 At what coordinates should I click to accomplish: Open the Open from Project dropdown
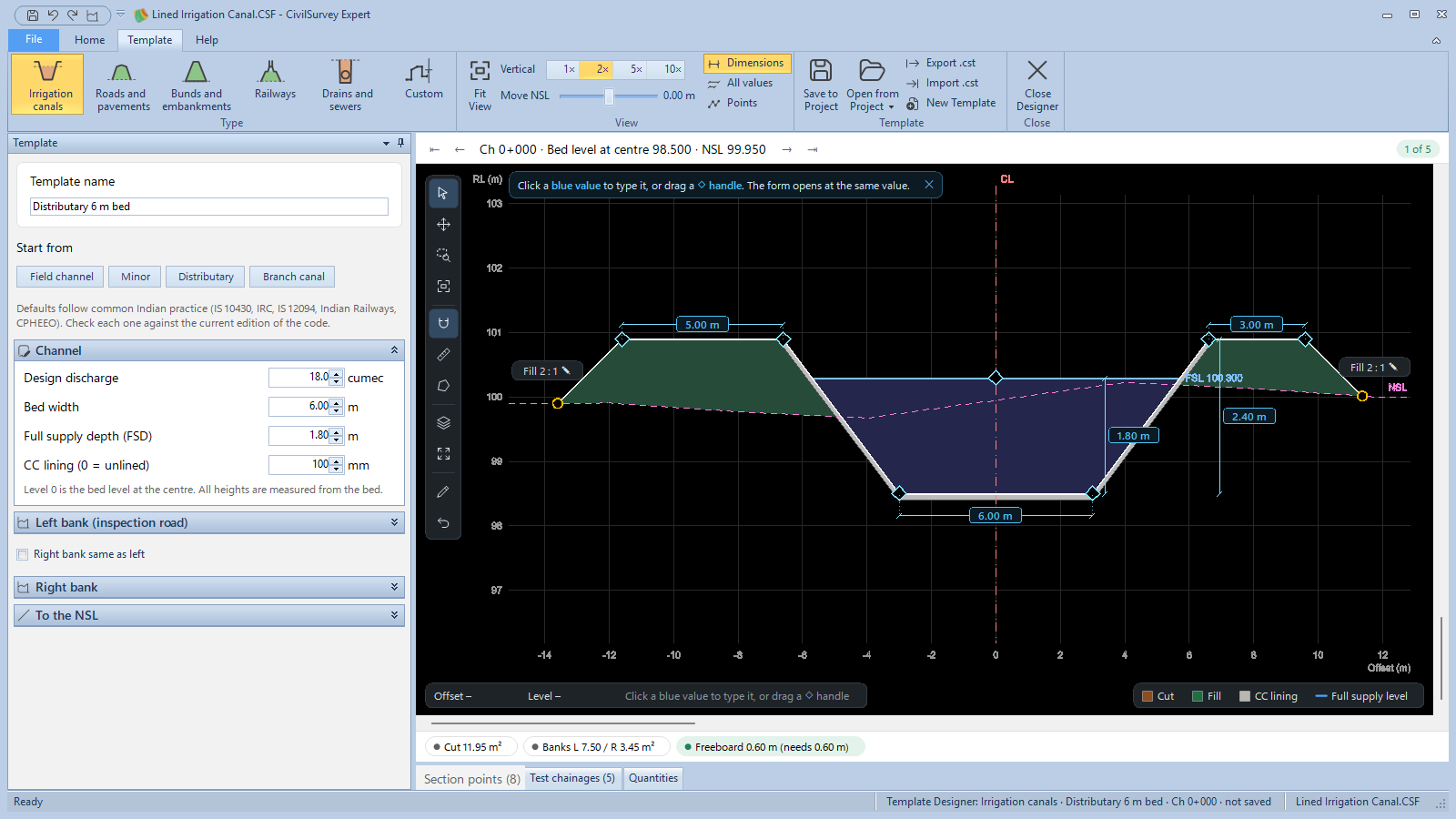point(872,86)
